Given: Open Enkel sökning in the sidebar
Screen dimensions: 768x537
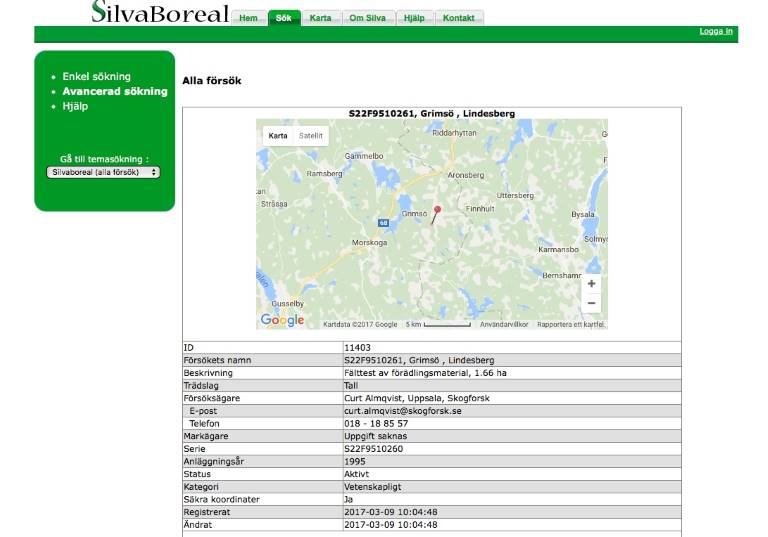Looking at the screenshot, I should pos(96,76).
